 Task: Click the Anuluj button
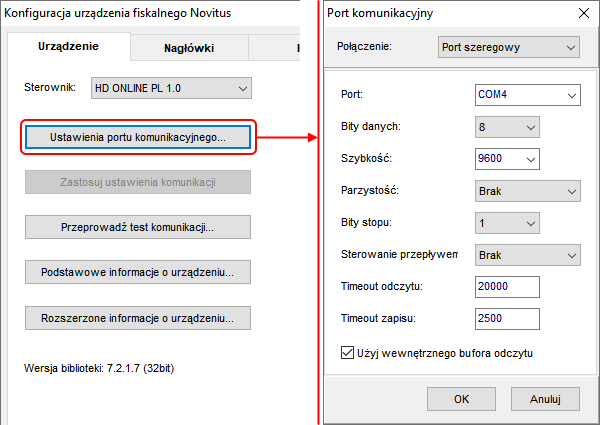click(x=545, y=399)
